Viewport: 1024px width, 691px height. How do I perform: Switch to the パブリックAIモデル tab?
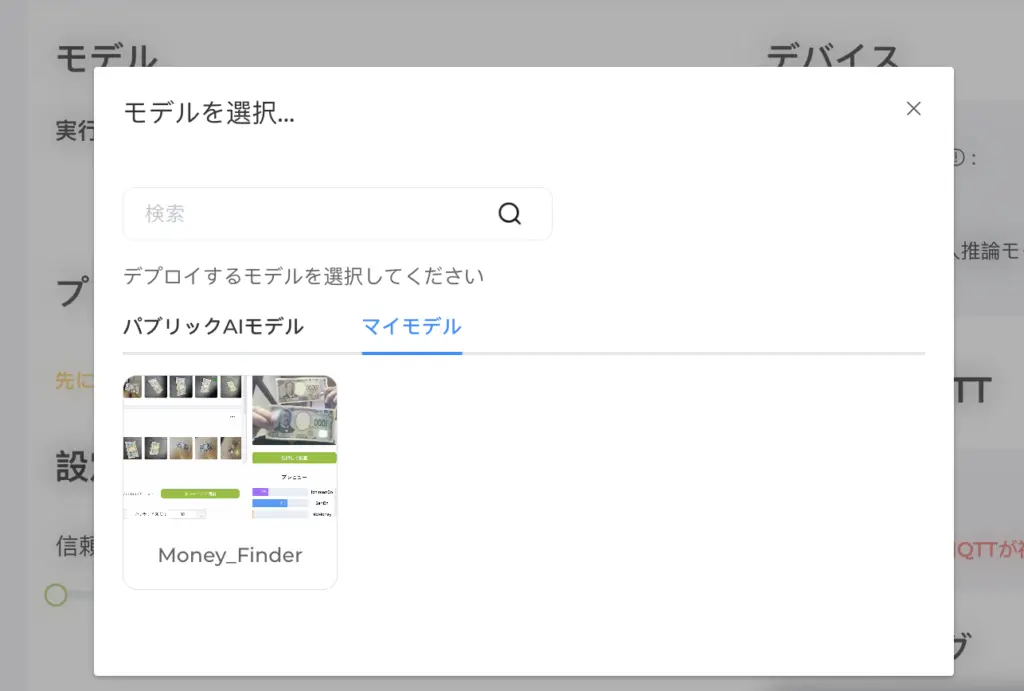click(x=213, y=326)
